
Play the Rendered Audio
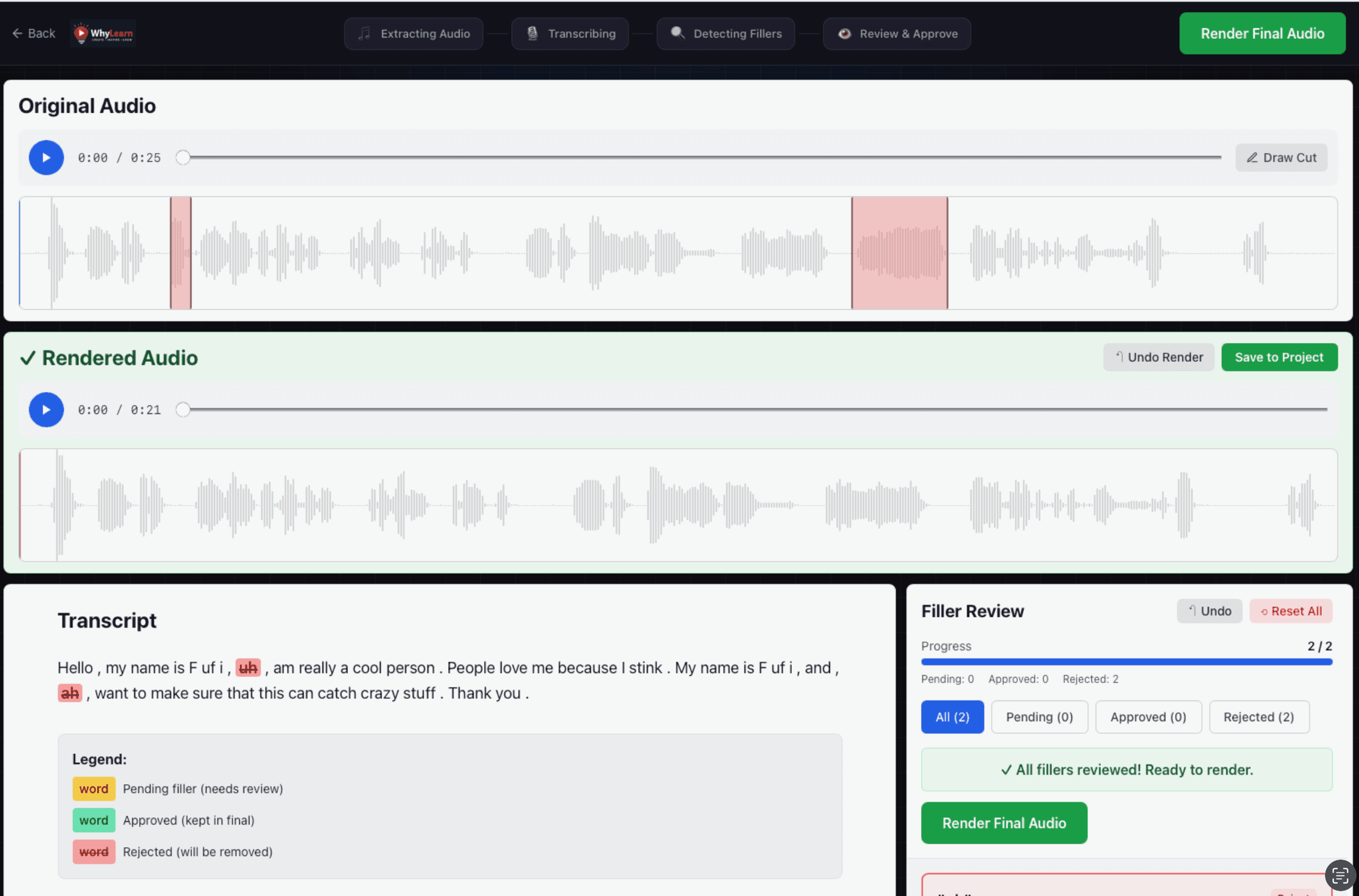[46, 410]
